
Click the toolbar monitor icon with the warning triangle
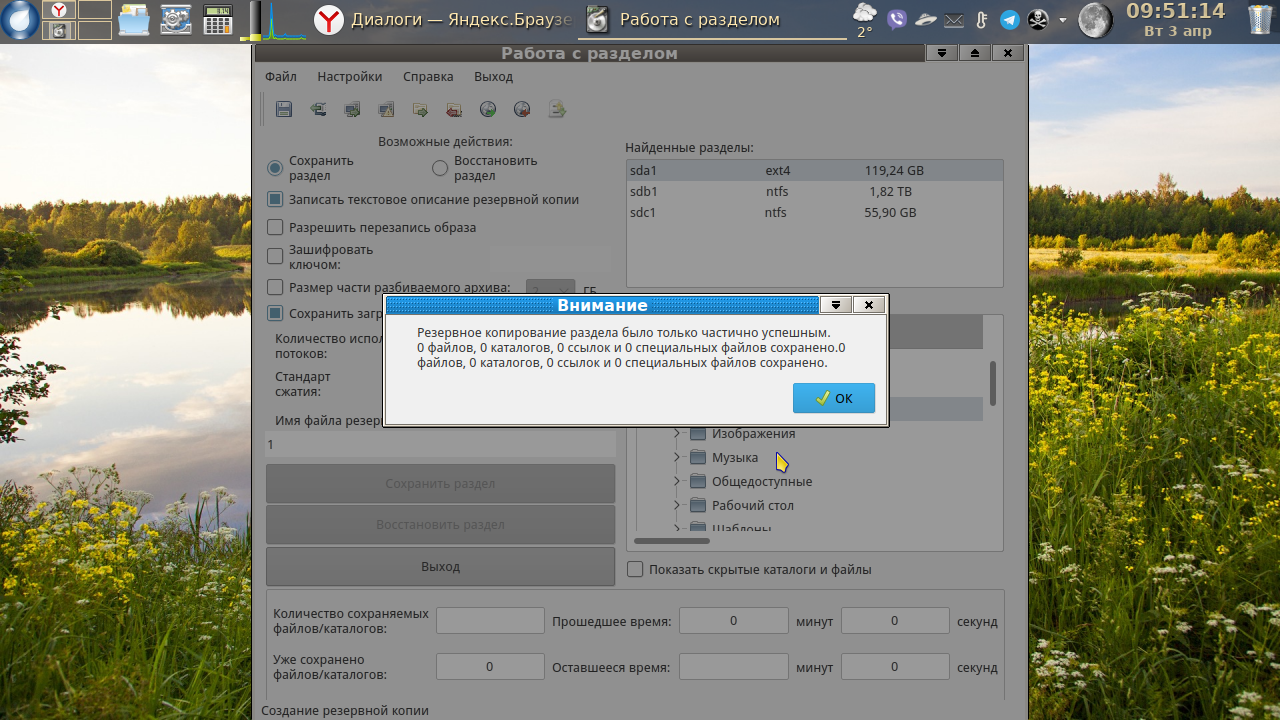coord(386,109)
